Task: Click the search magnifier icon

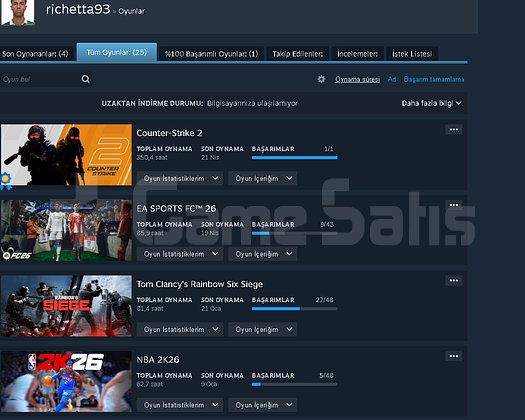Action: point(86,79)
